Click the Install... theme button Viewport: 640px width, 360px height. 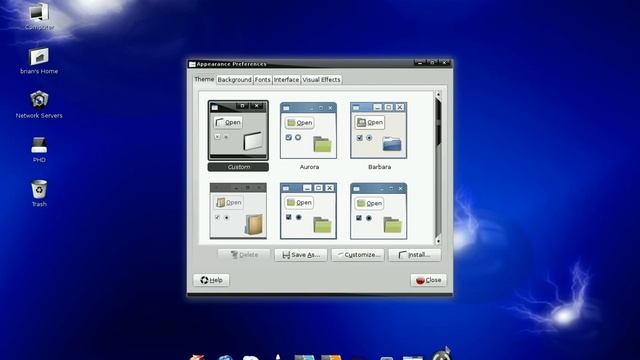coord(415,255)
